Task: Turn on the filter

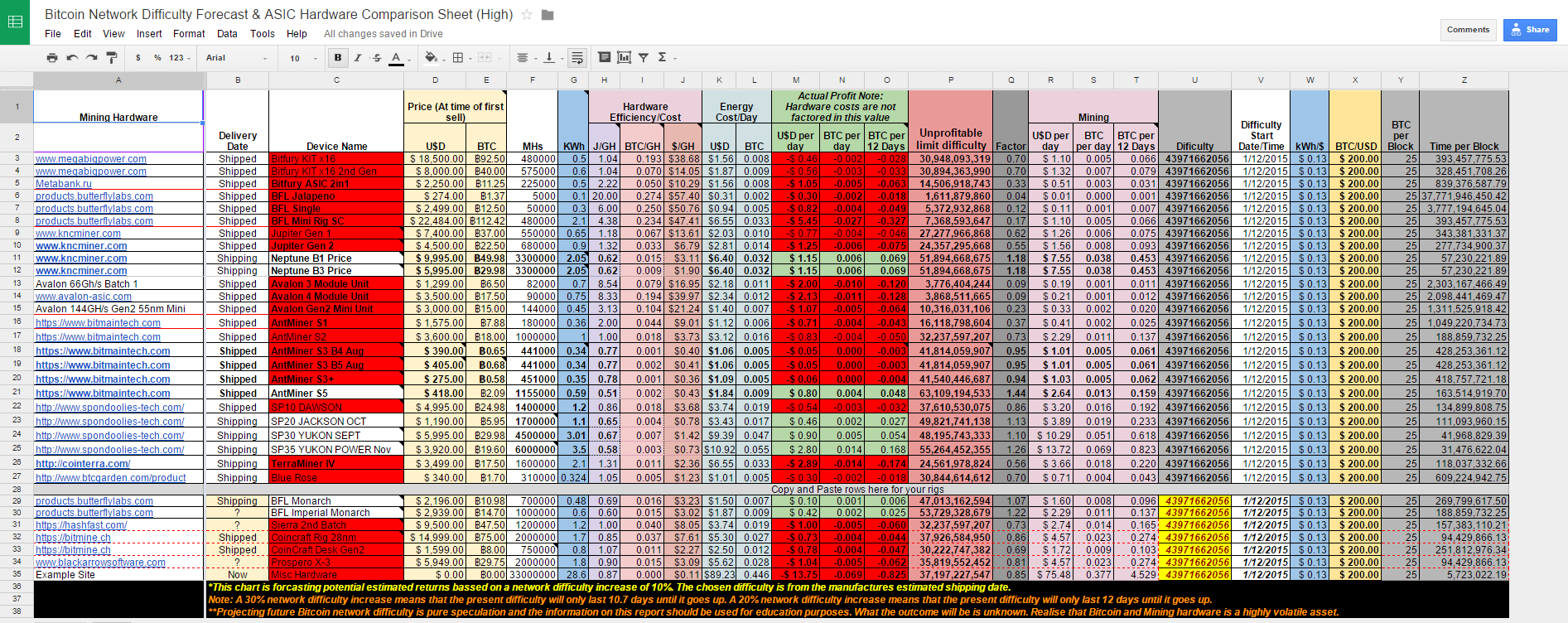Action: tap(644, 58)
